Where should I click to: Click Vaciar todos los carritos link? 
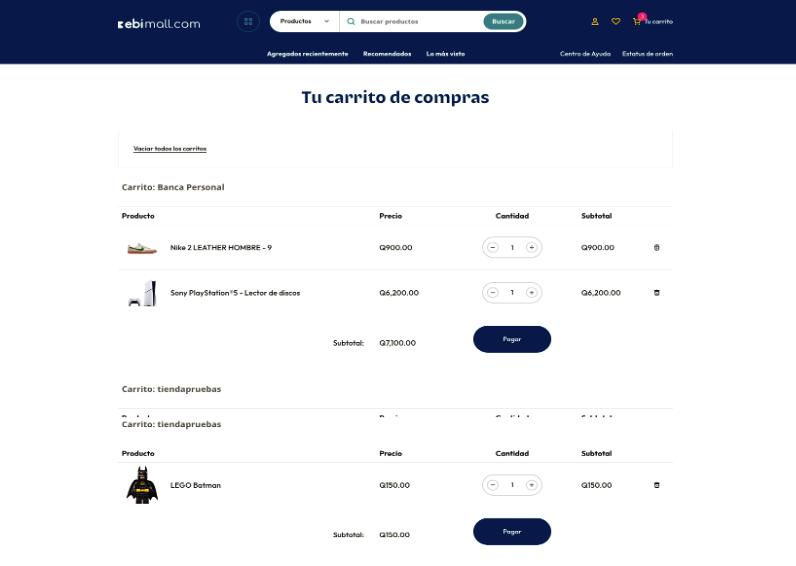coord(170,149)
